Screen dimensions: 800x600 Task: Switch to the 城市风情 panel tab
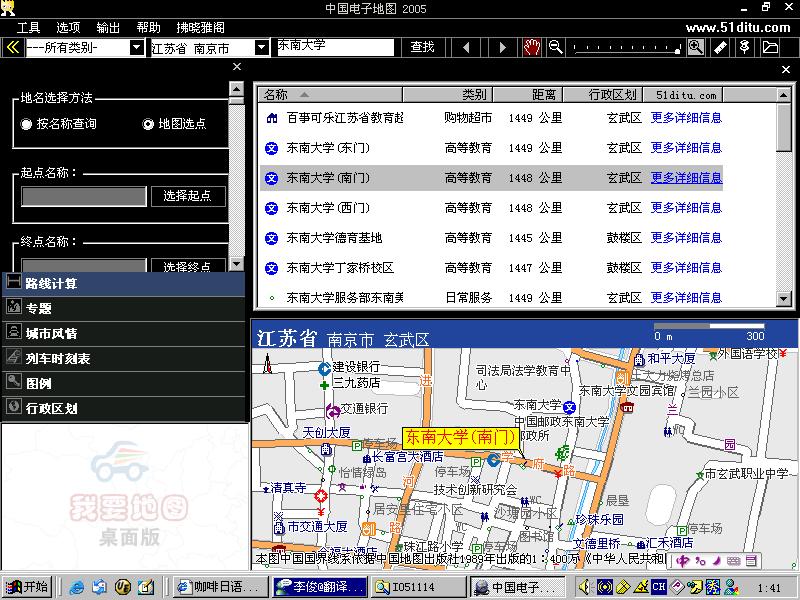coord(124,333)
